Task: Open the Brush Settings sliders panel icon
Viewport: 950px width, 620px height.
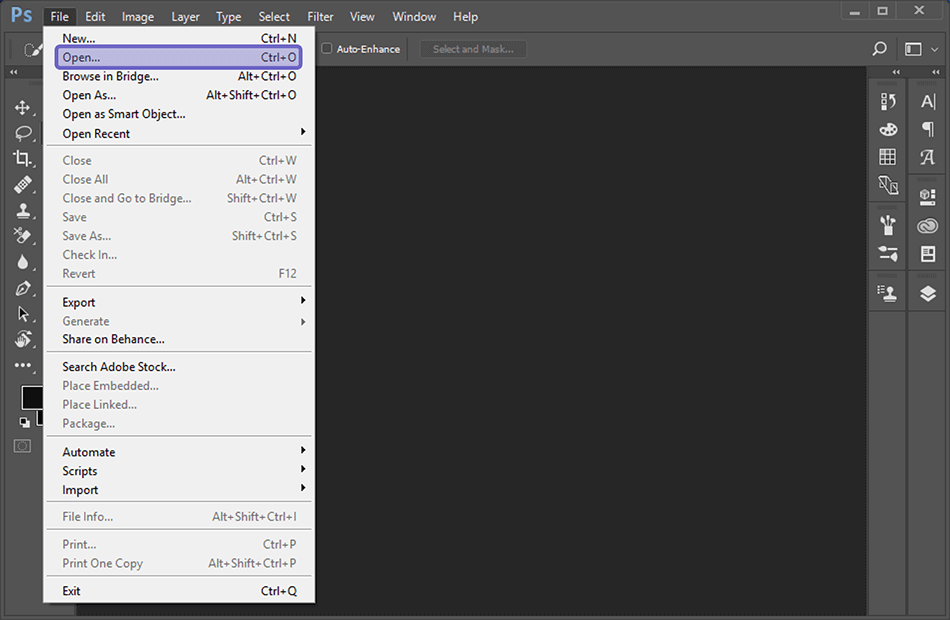Action: pos(888,253)
